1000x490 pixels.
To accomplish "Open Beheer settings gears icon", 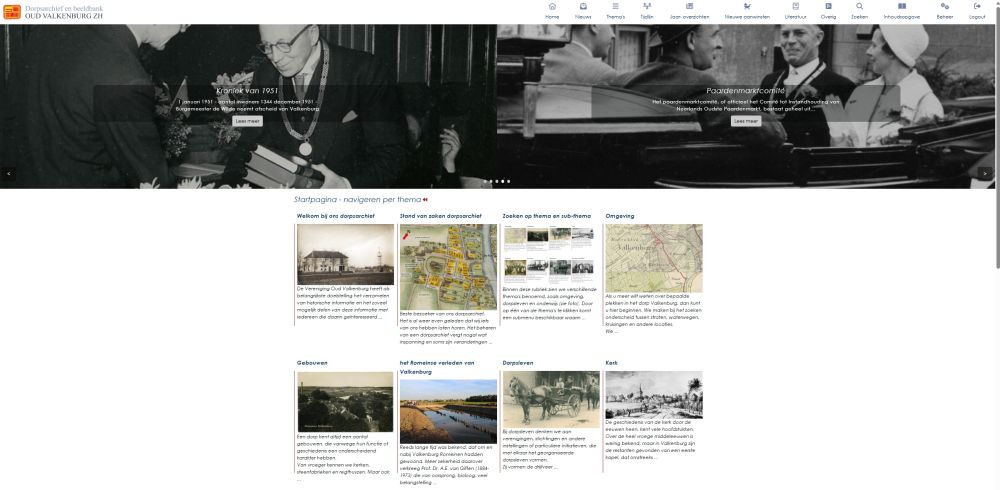I will coord(945,6).
